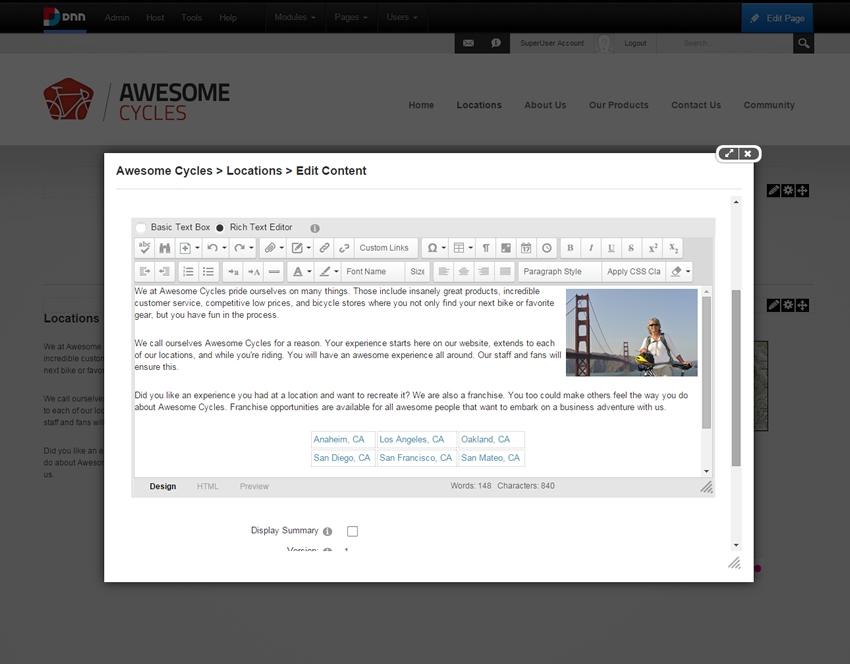
Task: Click the format stripper eraser icon
Action: coord(676,272)
